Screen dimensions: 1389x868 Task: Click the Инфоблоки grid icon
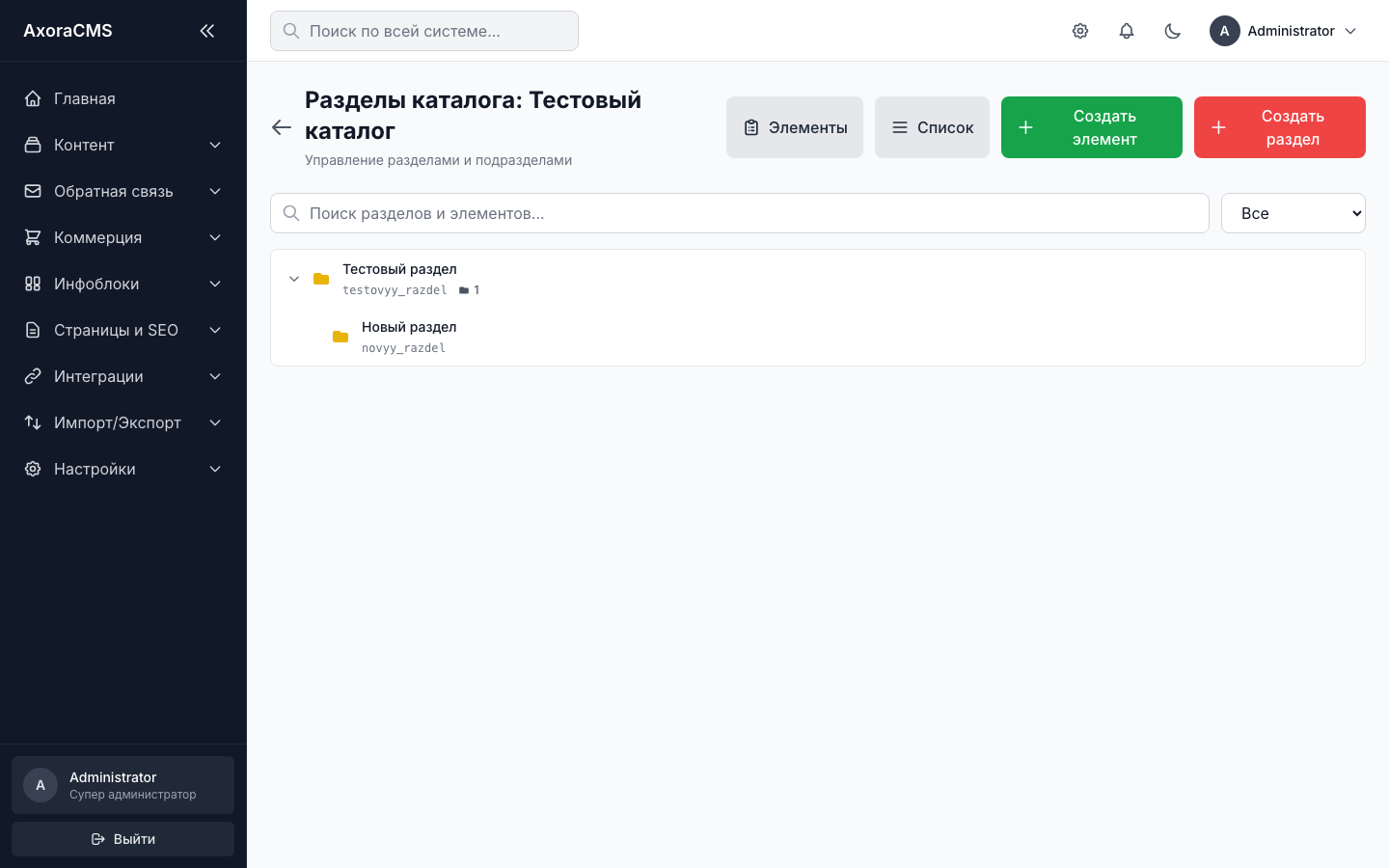point(33,284)
